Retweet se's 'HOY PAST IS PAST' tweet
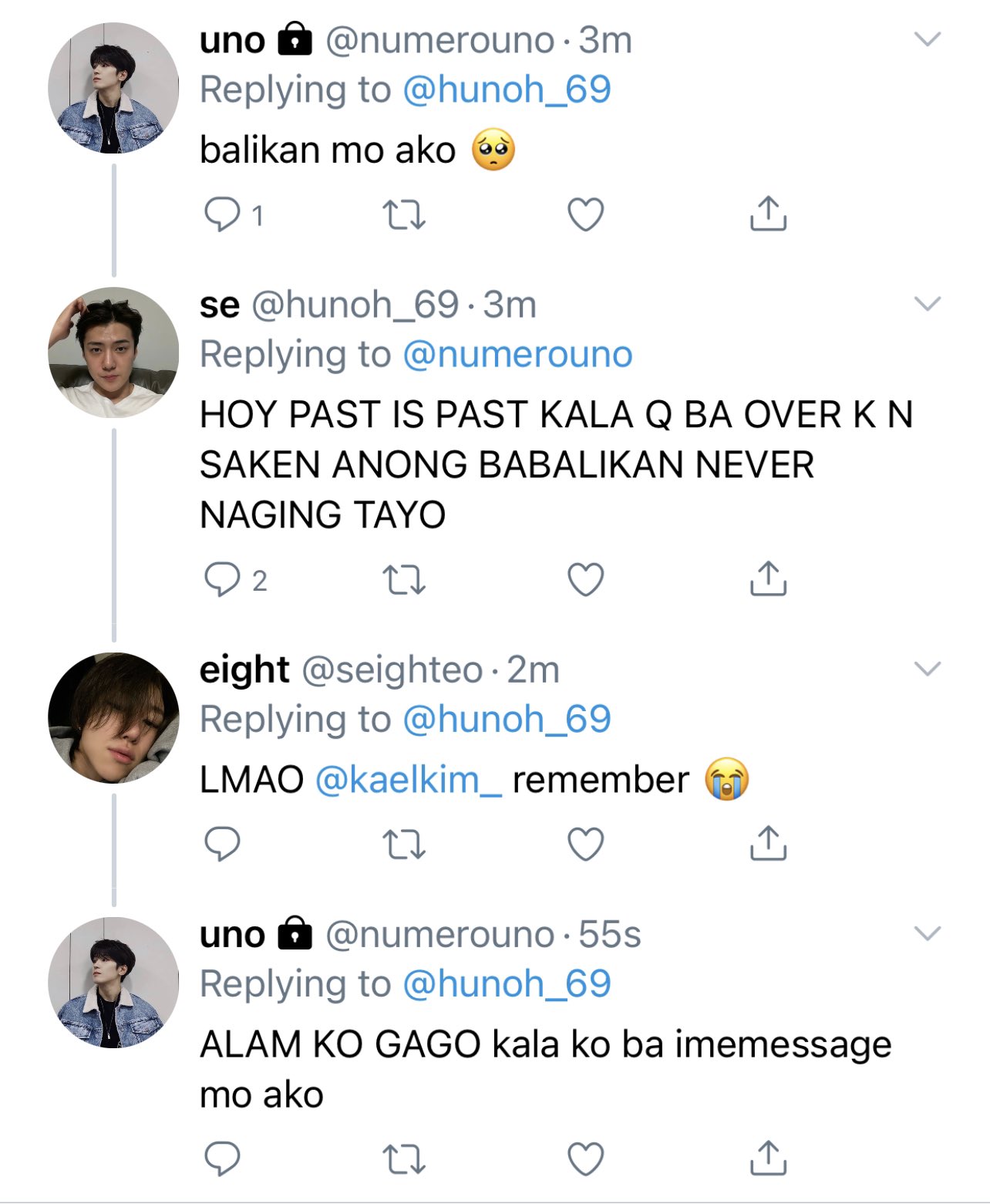This screenshot has width=990, height=1204. [x=404, y=580]
